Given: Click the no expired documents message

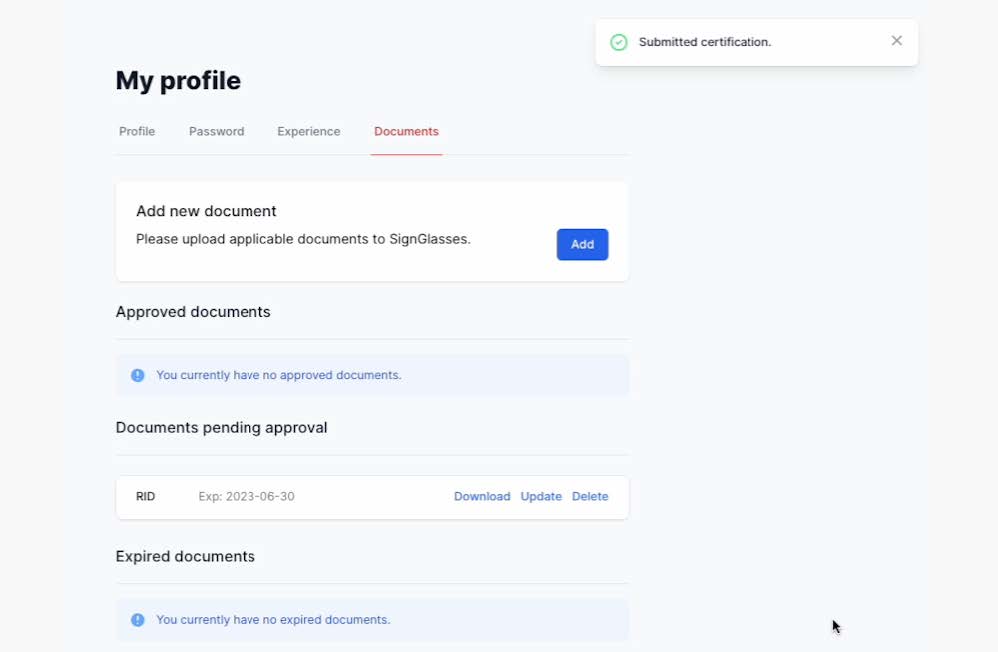Looking at the screenshot, I should (273, 620).
